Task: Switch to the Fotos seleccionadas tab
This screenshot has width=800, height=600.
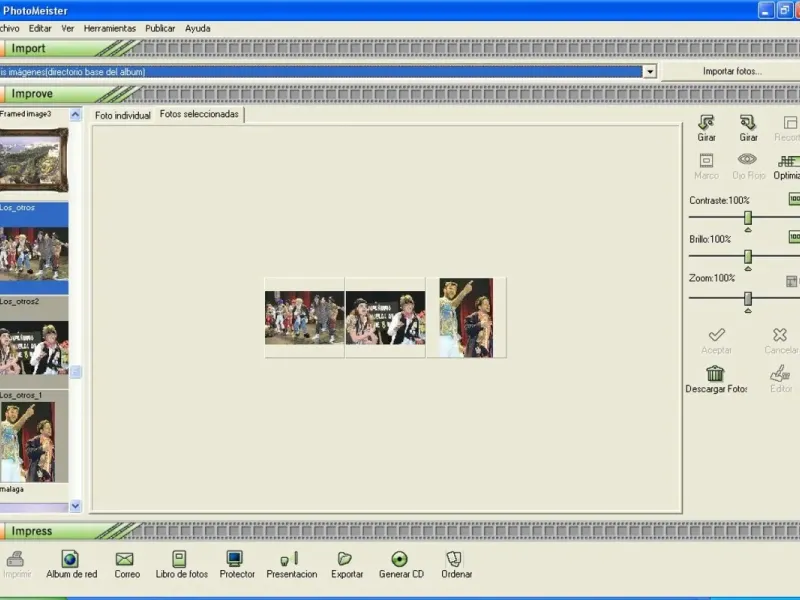Action: pyautogui.click(x=199, y=114)
